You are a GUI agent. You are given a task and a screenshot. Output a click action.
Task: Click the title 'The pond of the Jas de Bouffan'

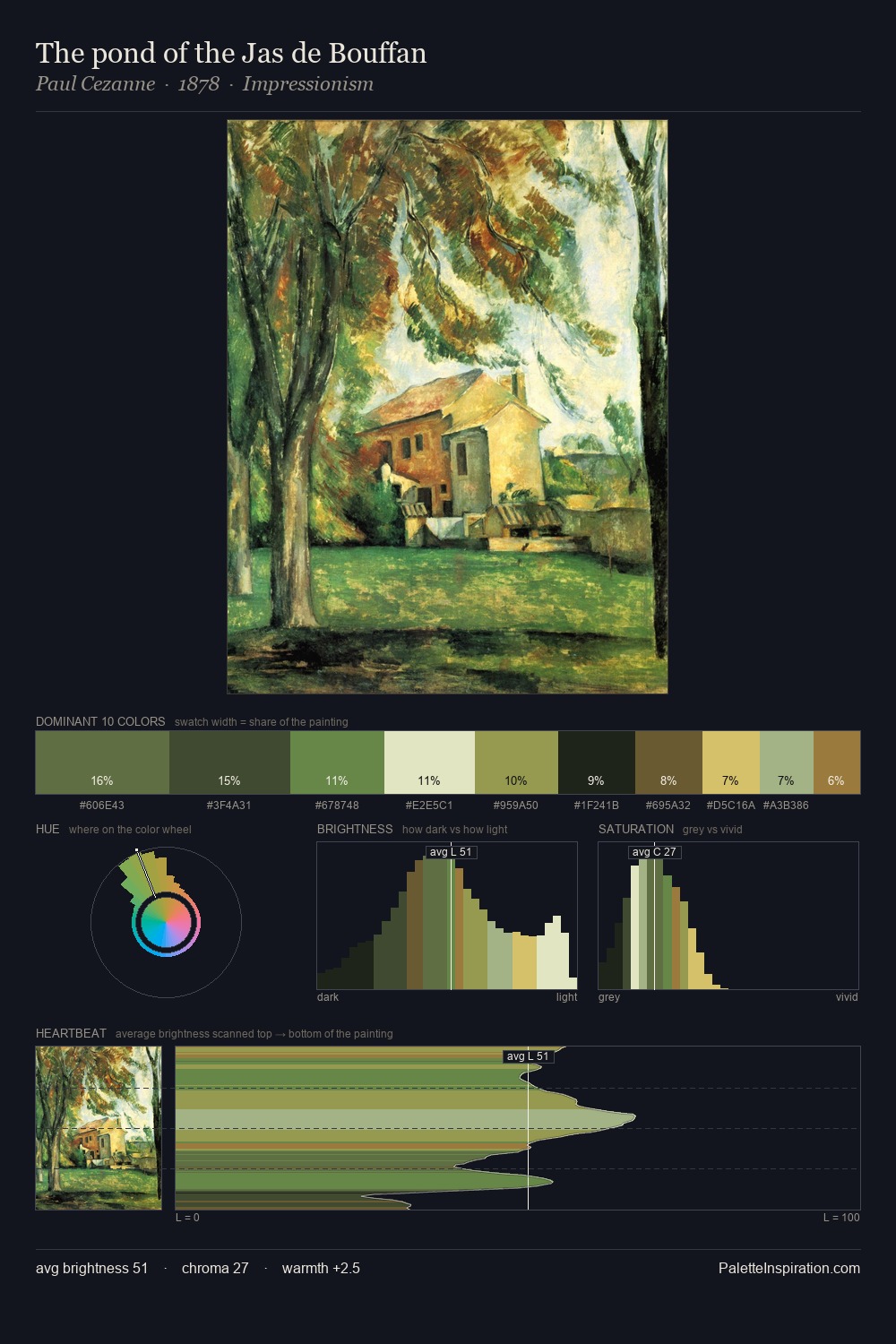pyautogui.click(x=231, y=53)
